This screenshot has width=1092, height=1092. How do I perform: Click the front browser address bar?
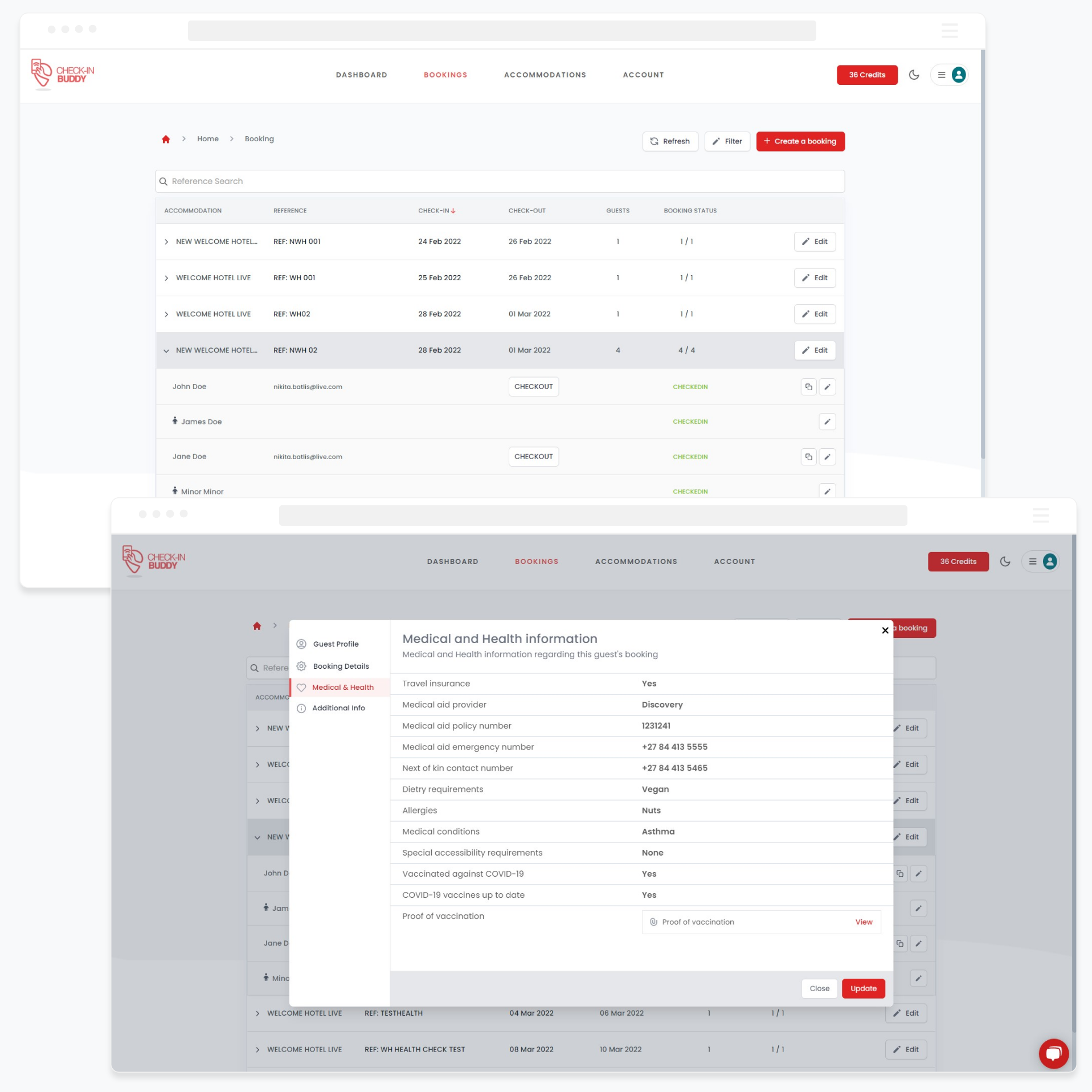[592, 516]
